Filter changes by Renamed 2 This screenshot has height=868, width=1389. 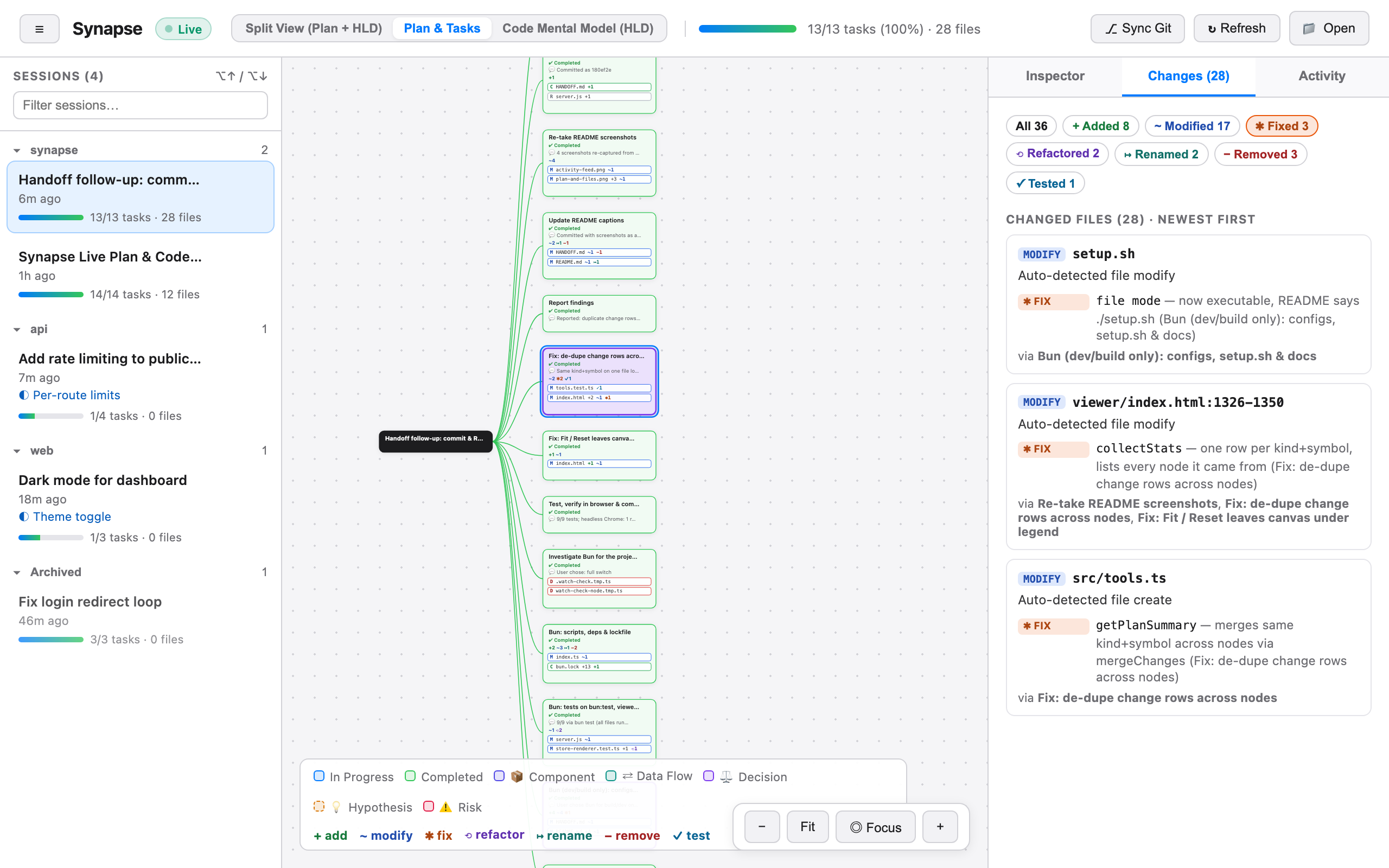(x=1161, y=154)
